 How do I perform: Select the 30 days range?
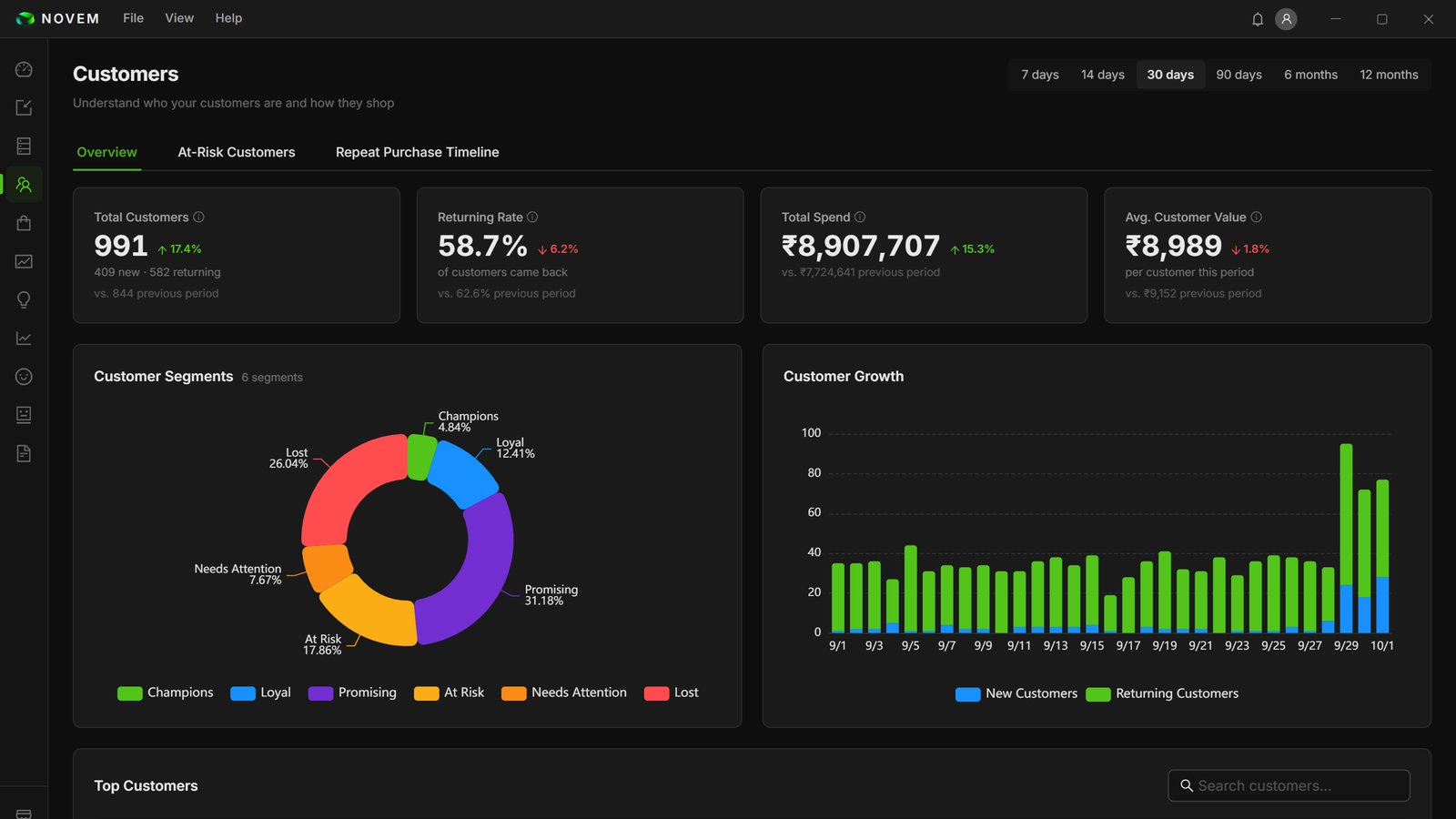click(x=1170, y=75)
